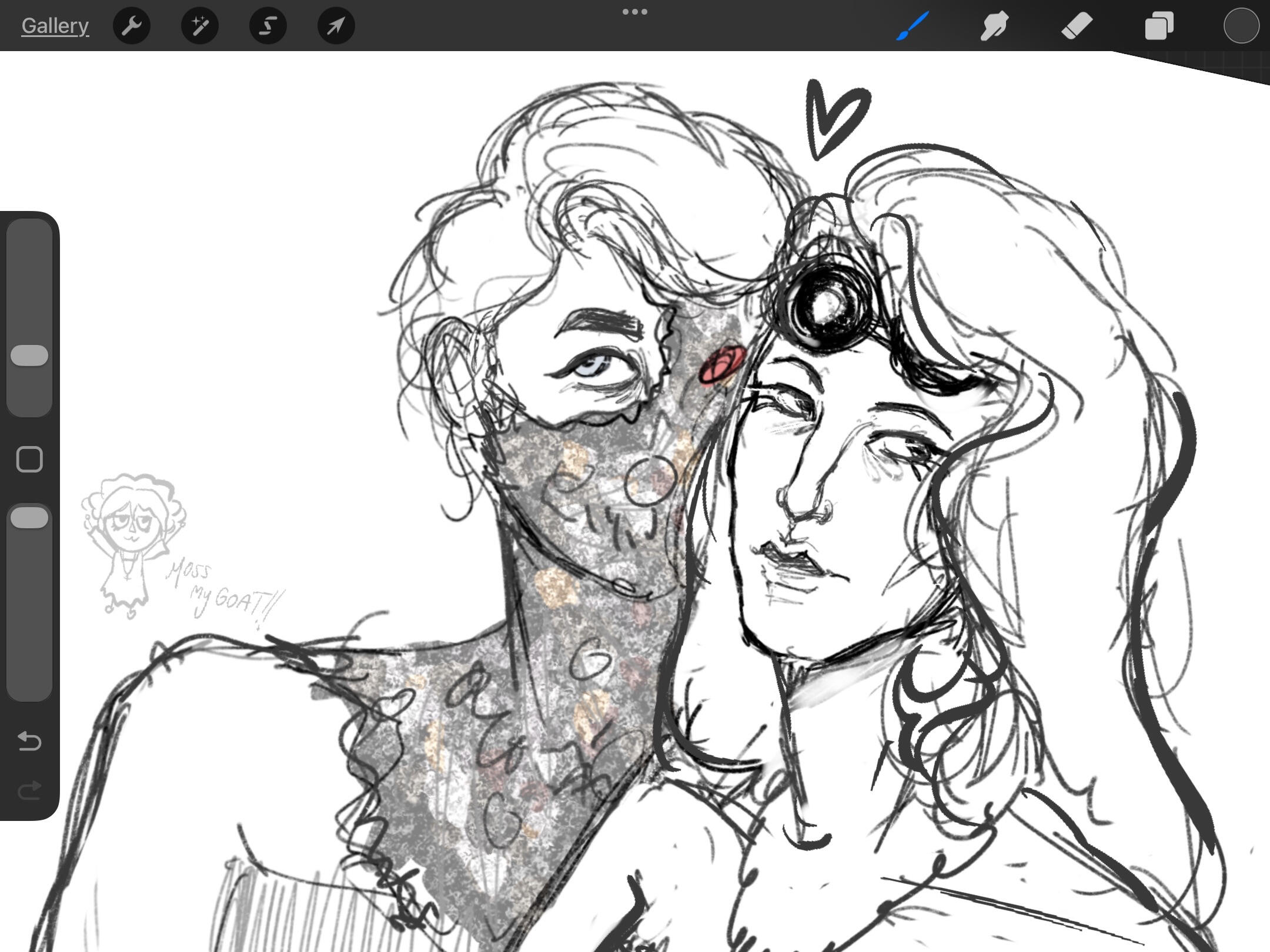Activate the Selection S tool
The image size is (1270, 952).
click(268, 26)
